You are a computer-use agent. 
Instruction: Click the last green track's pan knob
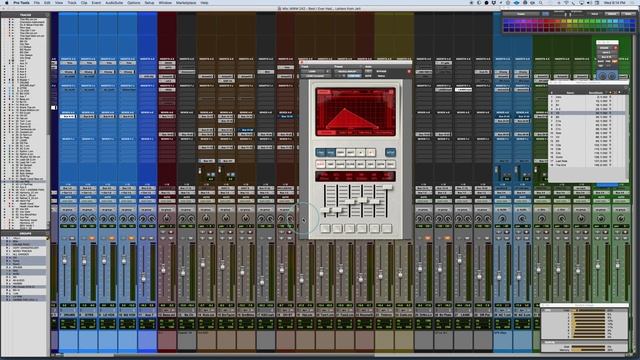620,219
